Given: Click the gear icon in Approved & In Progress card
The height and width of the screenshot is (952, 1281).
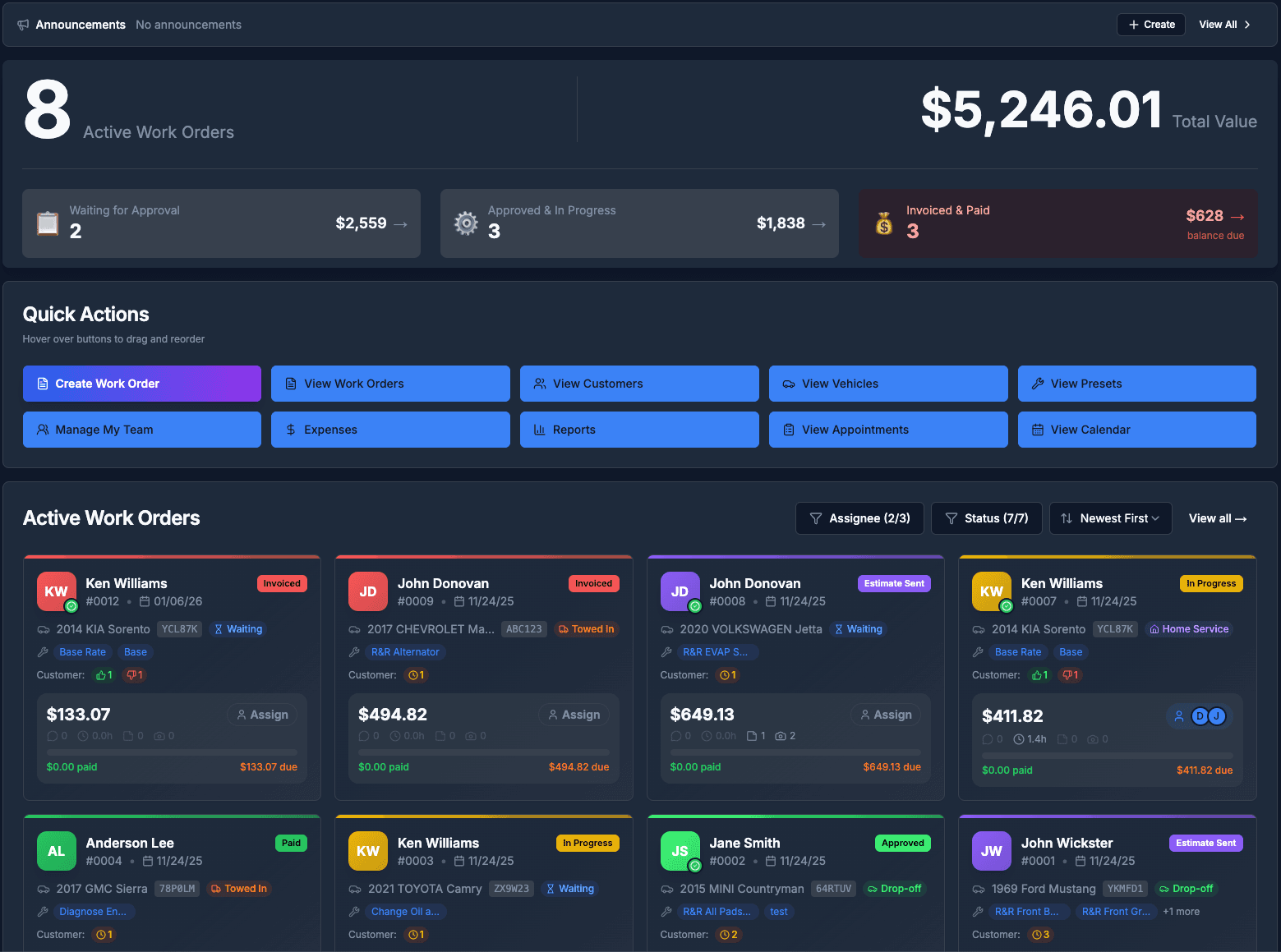Looking at the screenshot, I should [466, 223].
